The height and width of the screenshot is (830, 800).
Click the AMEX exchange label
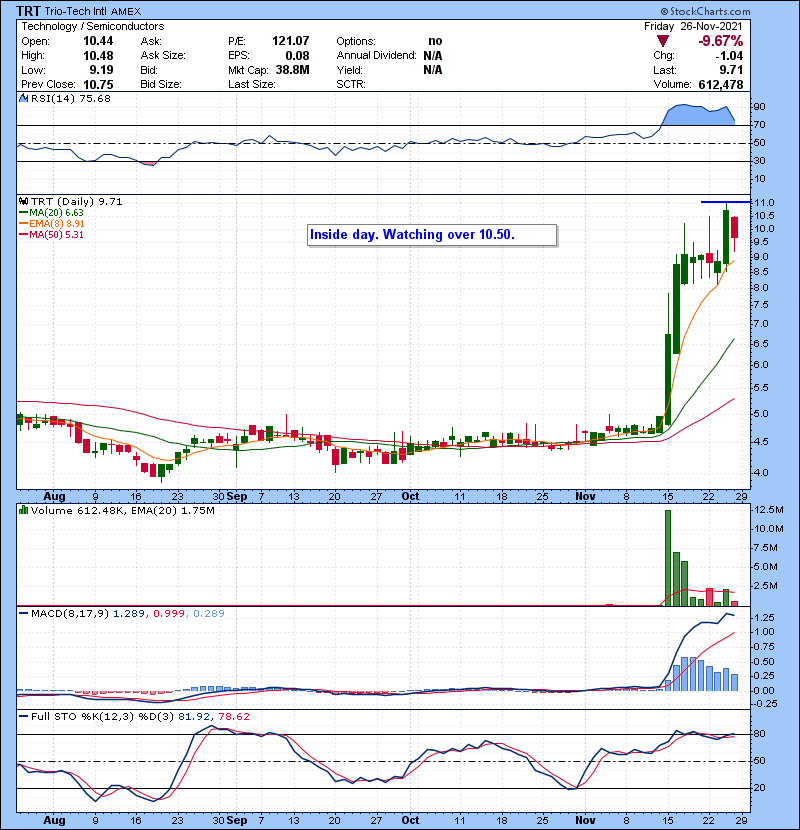tap(126, 12)
